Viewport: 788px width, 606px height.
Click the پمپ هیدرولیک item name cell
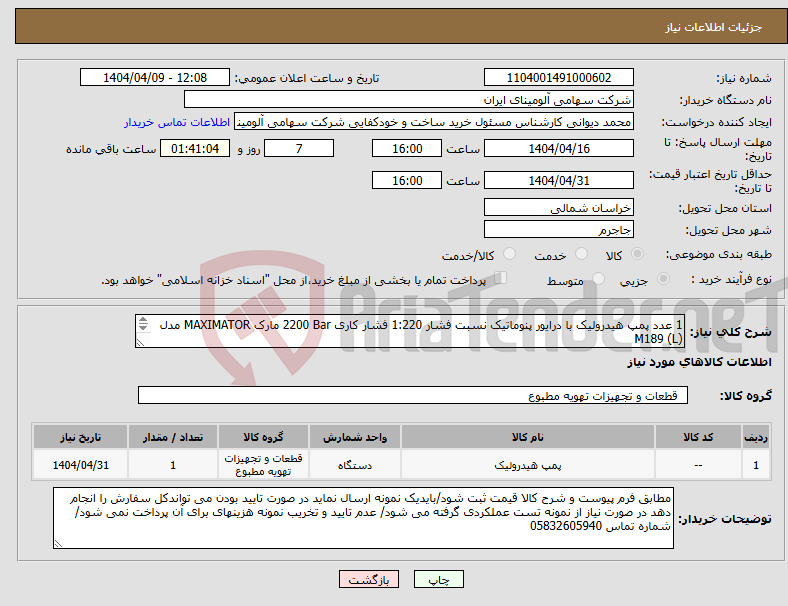click(528, 465)
